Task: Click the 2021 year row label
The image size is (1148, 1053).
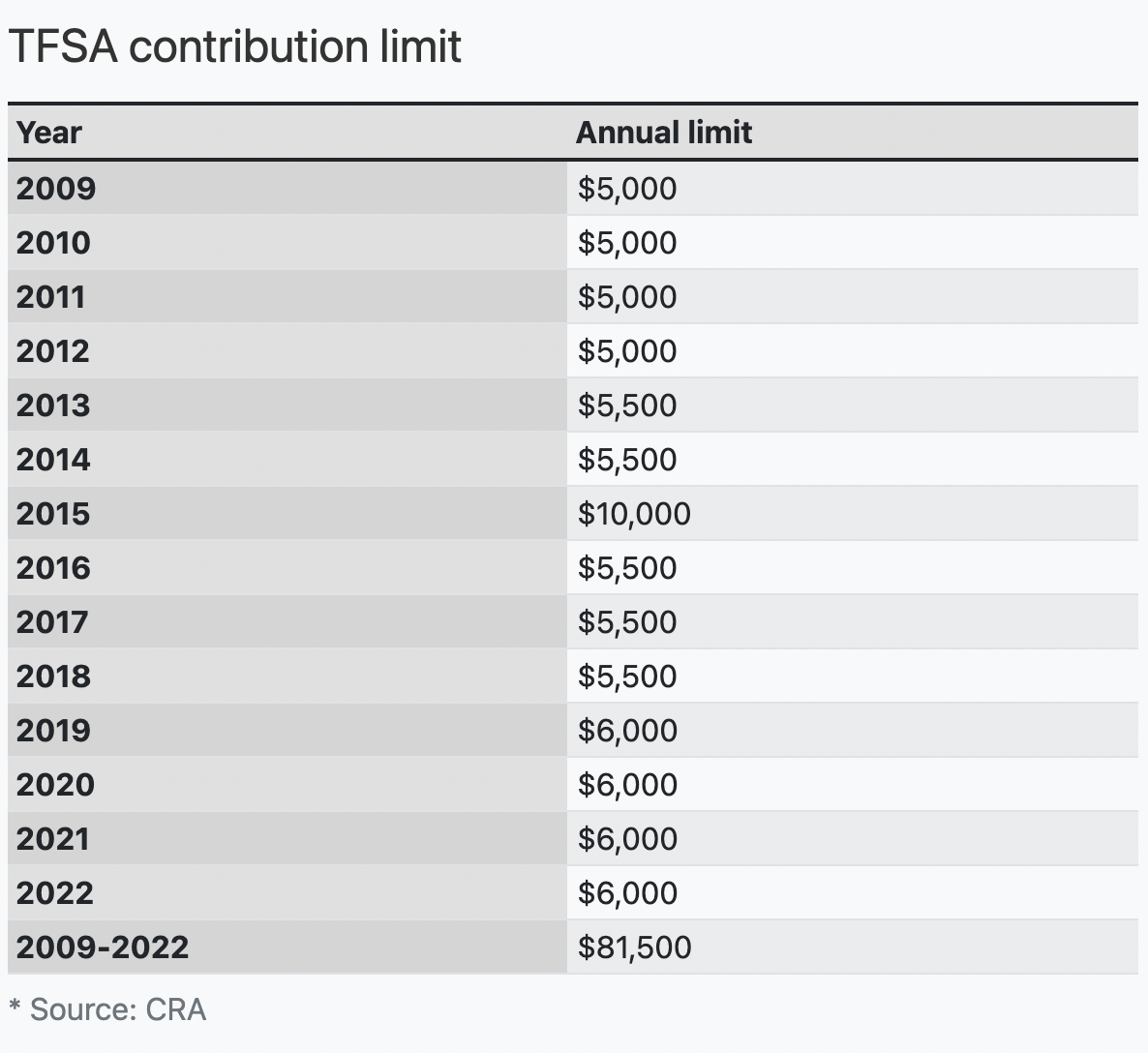Action: point(52,838)
